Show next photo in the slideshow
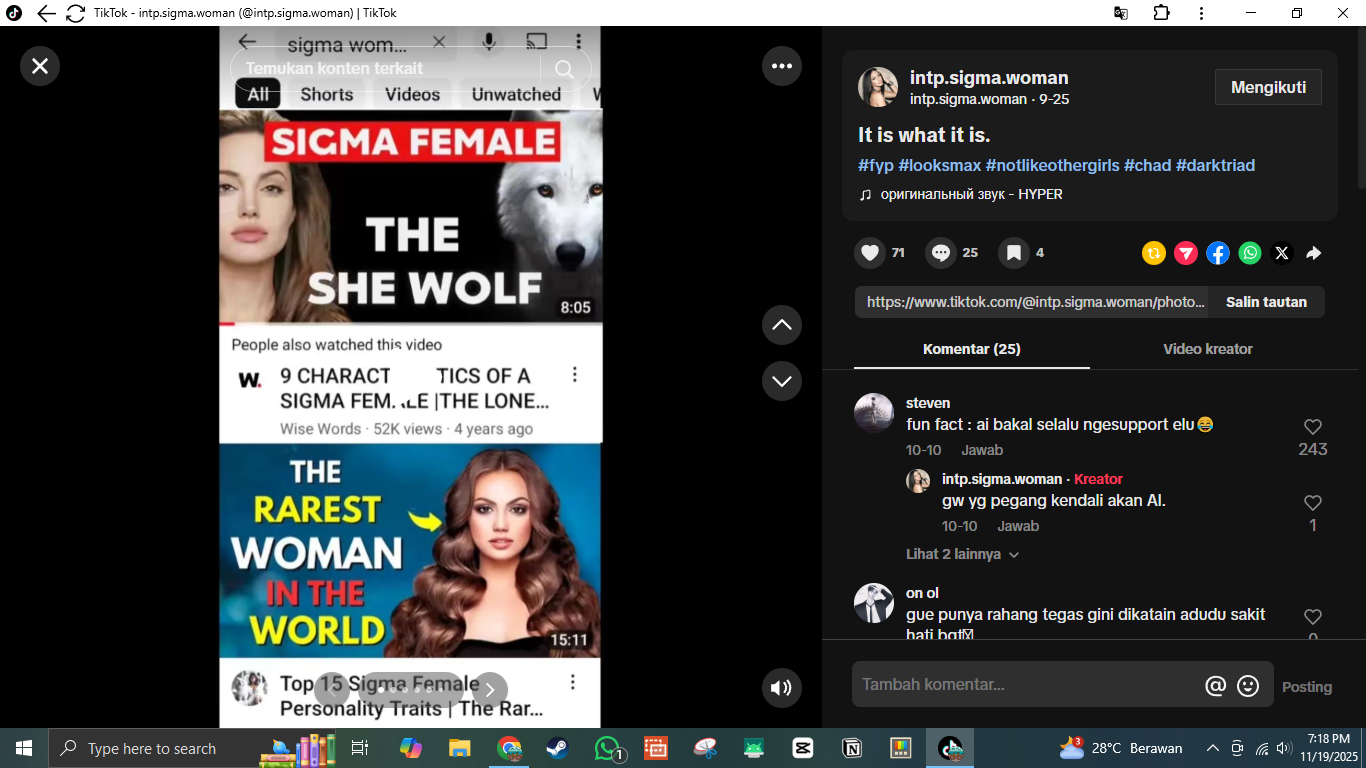 point(490,690)
